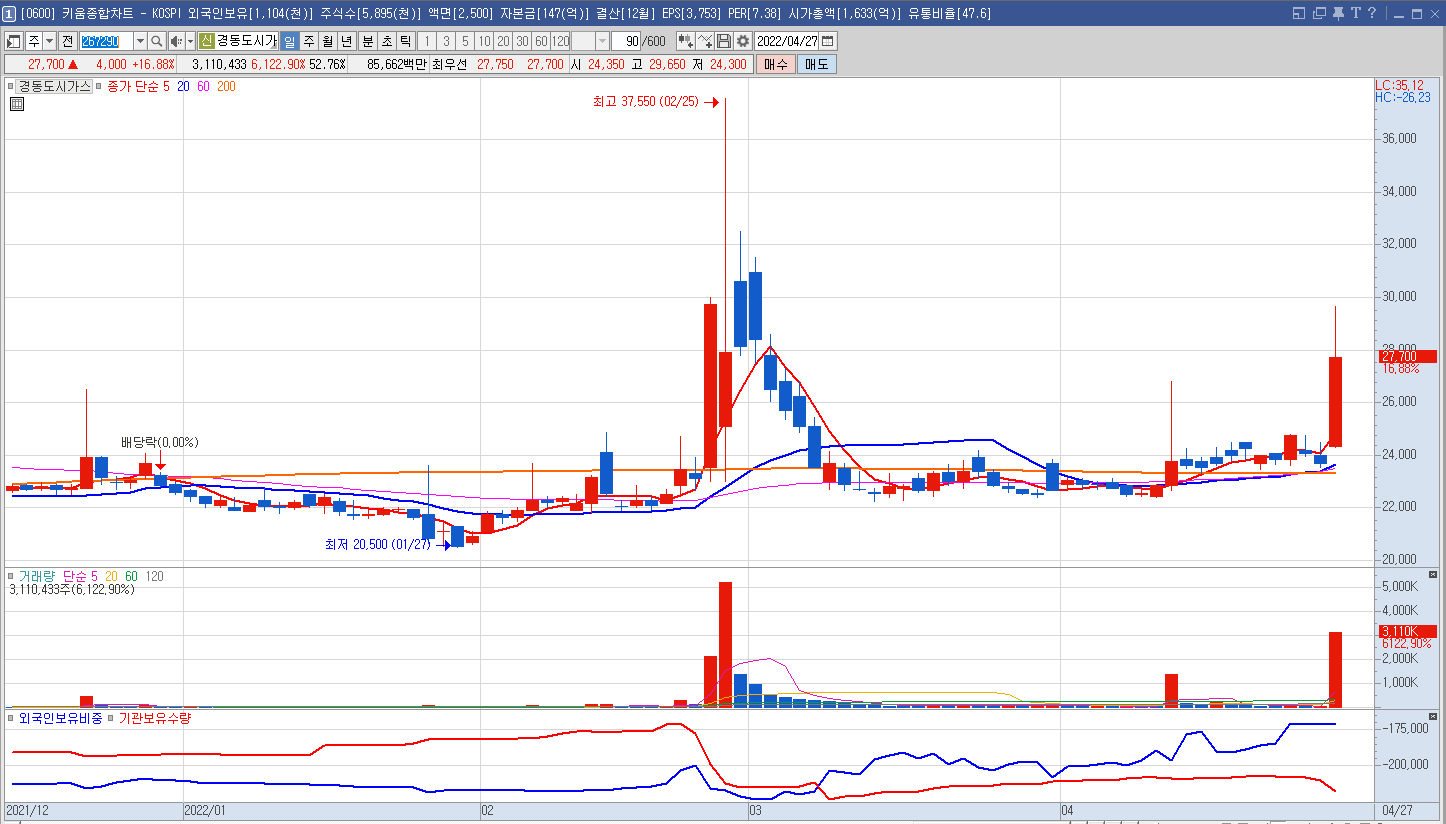Click the date field 2022/04/27
The height and width of the screenshot is (824, 1446).
pyautogui.click(x=788, y=41)
